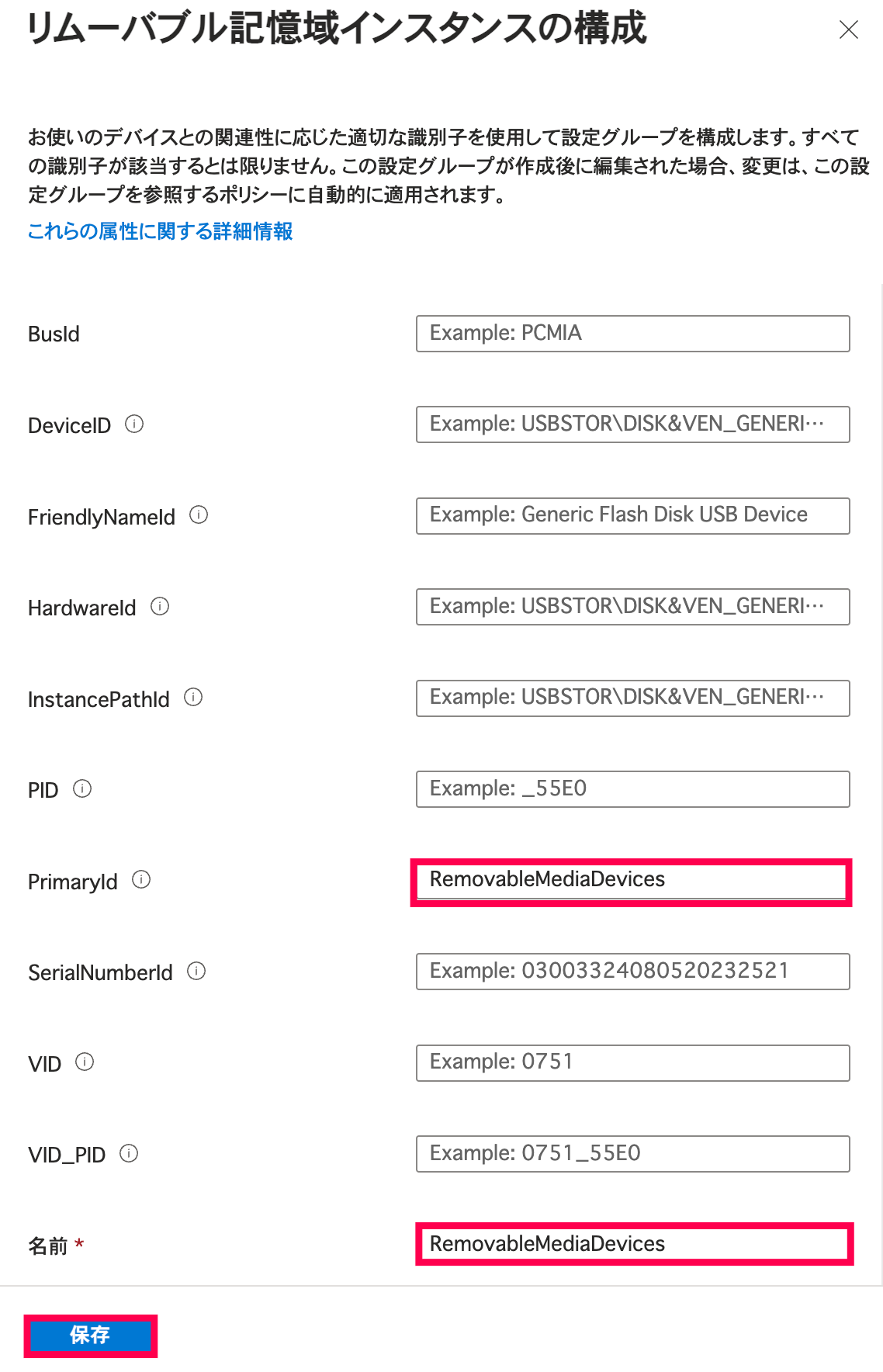Click the 名前 input field
Viewport: 883px width, 1372px height.
(x=632, y=1245)
